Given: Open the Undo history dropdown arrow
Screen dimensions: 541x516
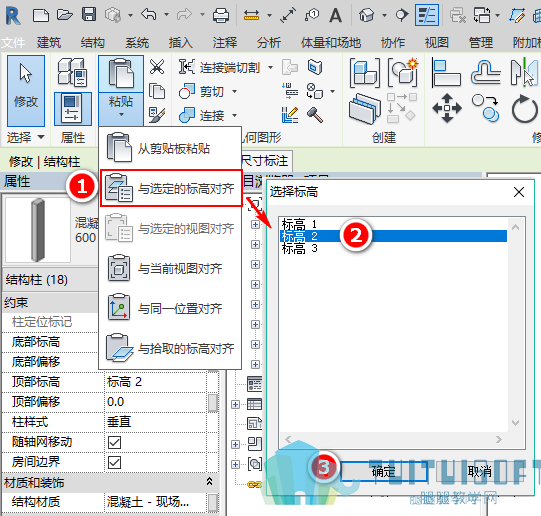Looking at the screenshot, I should tap(166, 15).
